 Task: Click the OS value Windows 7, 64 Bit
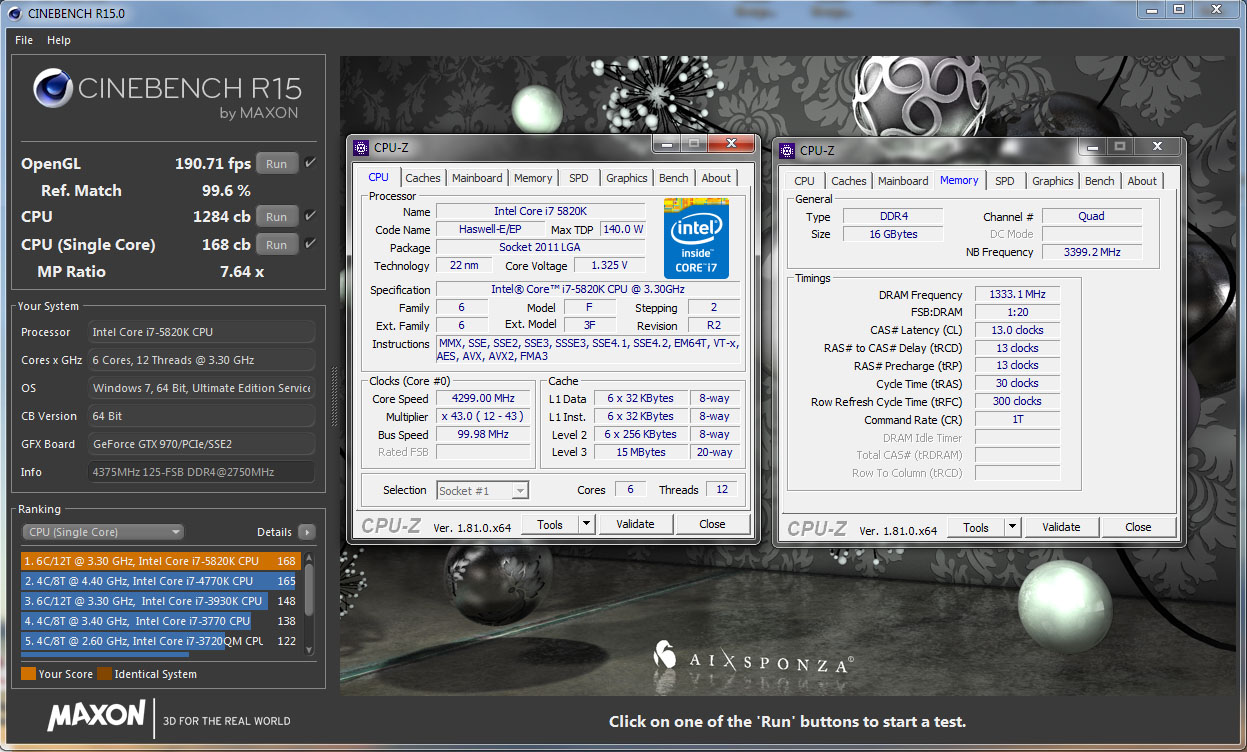point(202,388)
